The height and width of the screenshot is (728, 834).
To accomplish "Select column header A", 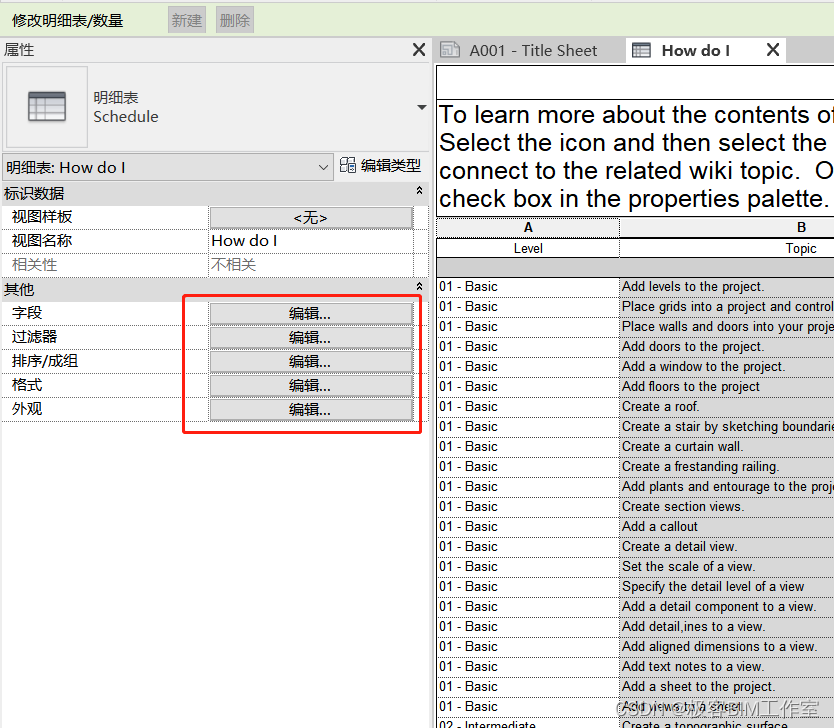I will click(x=528, y=228).
